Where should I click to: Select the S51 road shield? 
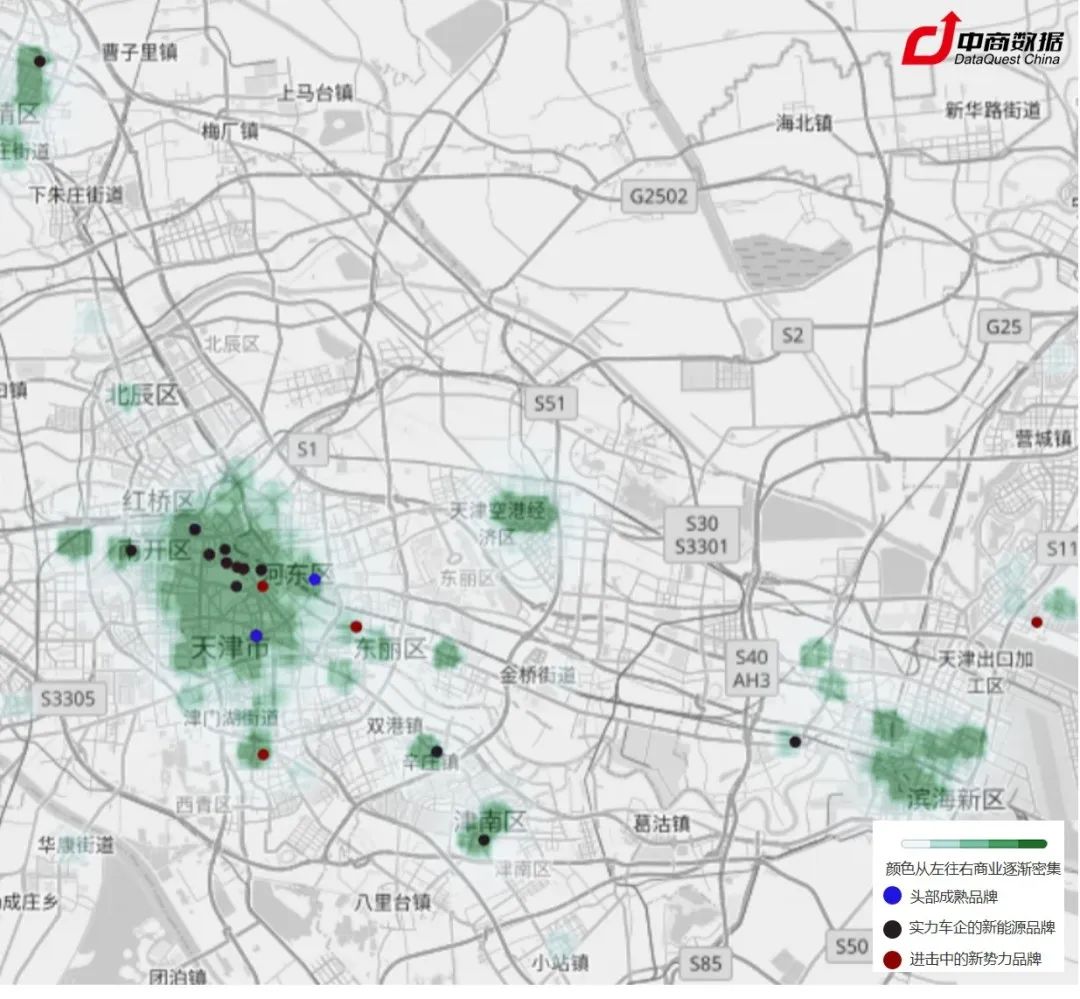pyautogui.click(x=549, y=404)
